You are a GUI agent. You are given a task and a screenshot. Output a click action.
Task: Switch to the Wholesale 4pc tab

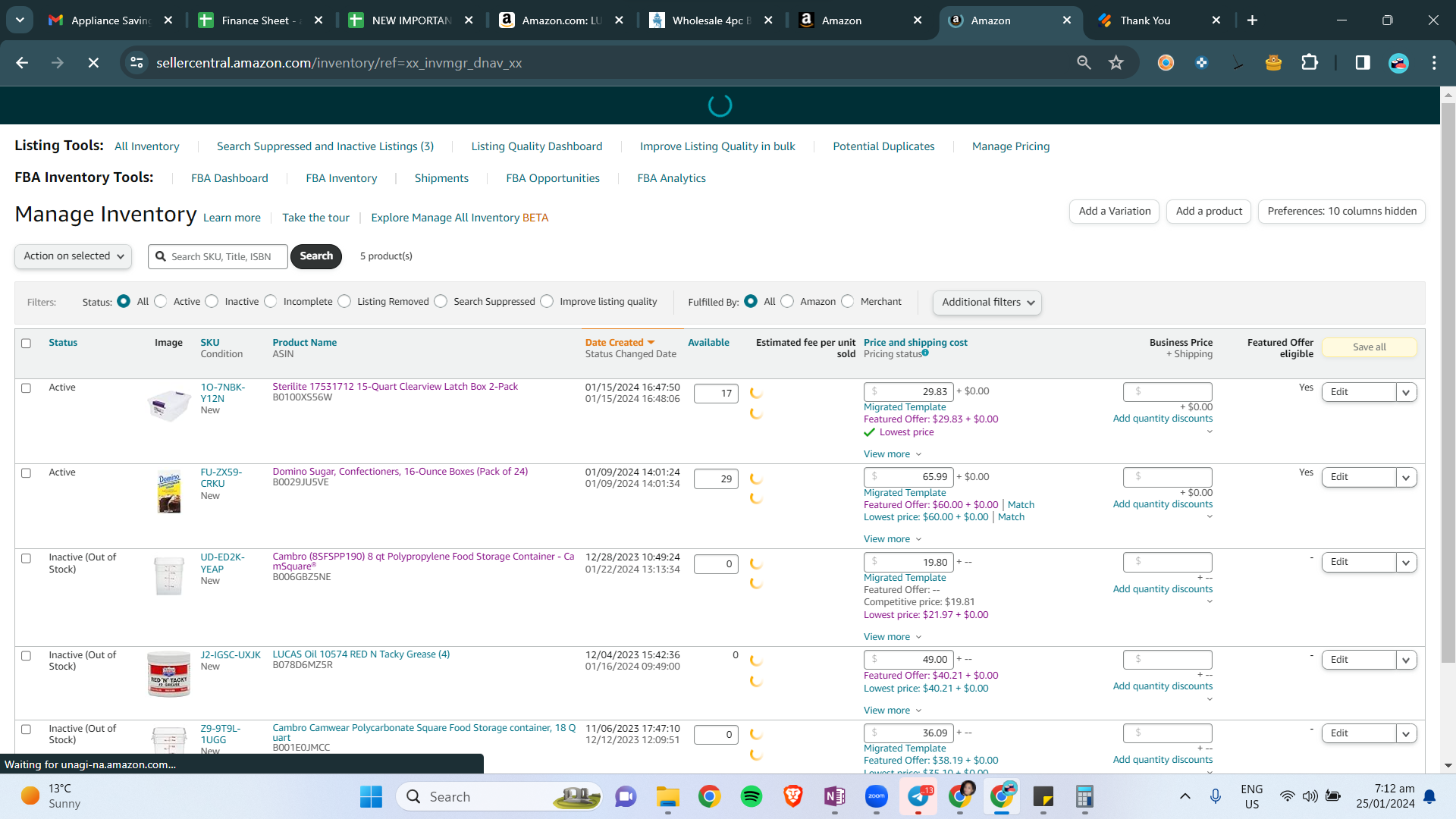[x=711, y=20]
